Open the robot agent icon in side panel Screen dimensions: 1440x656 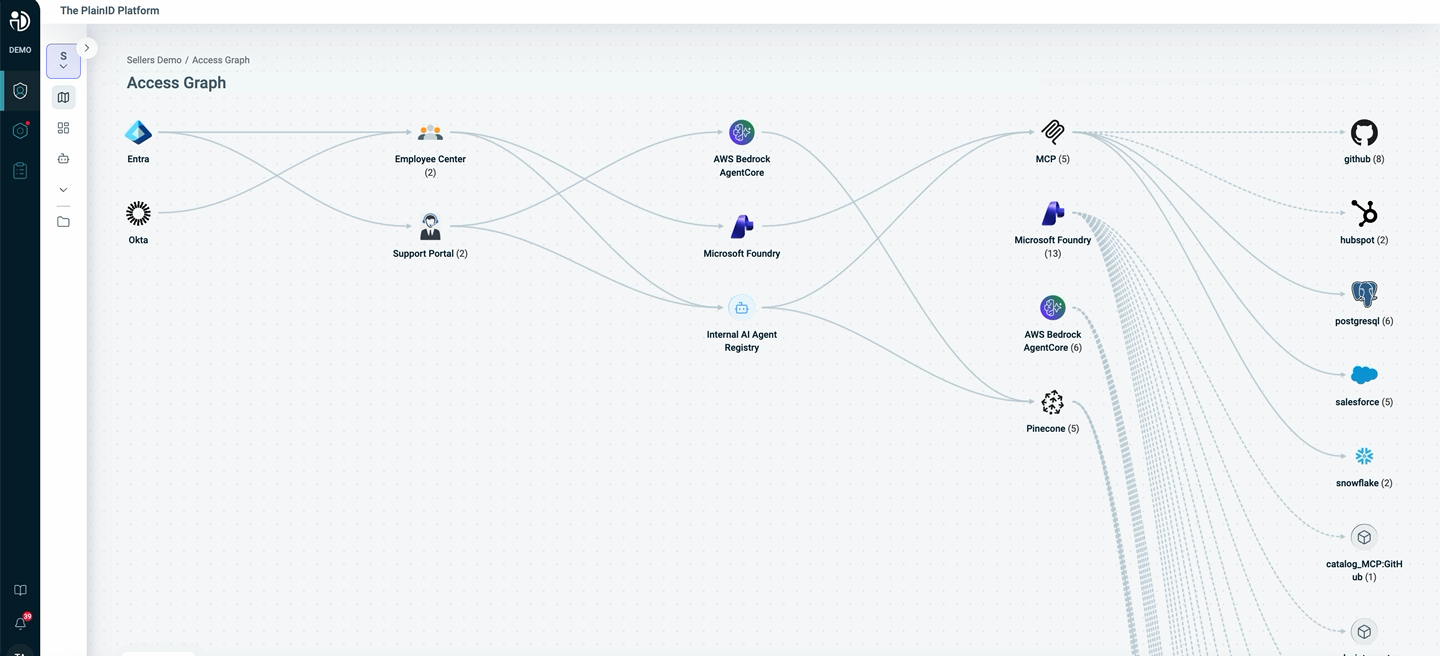coord(63,158)
